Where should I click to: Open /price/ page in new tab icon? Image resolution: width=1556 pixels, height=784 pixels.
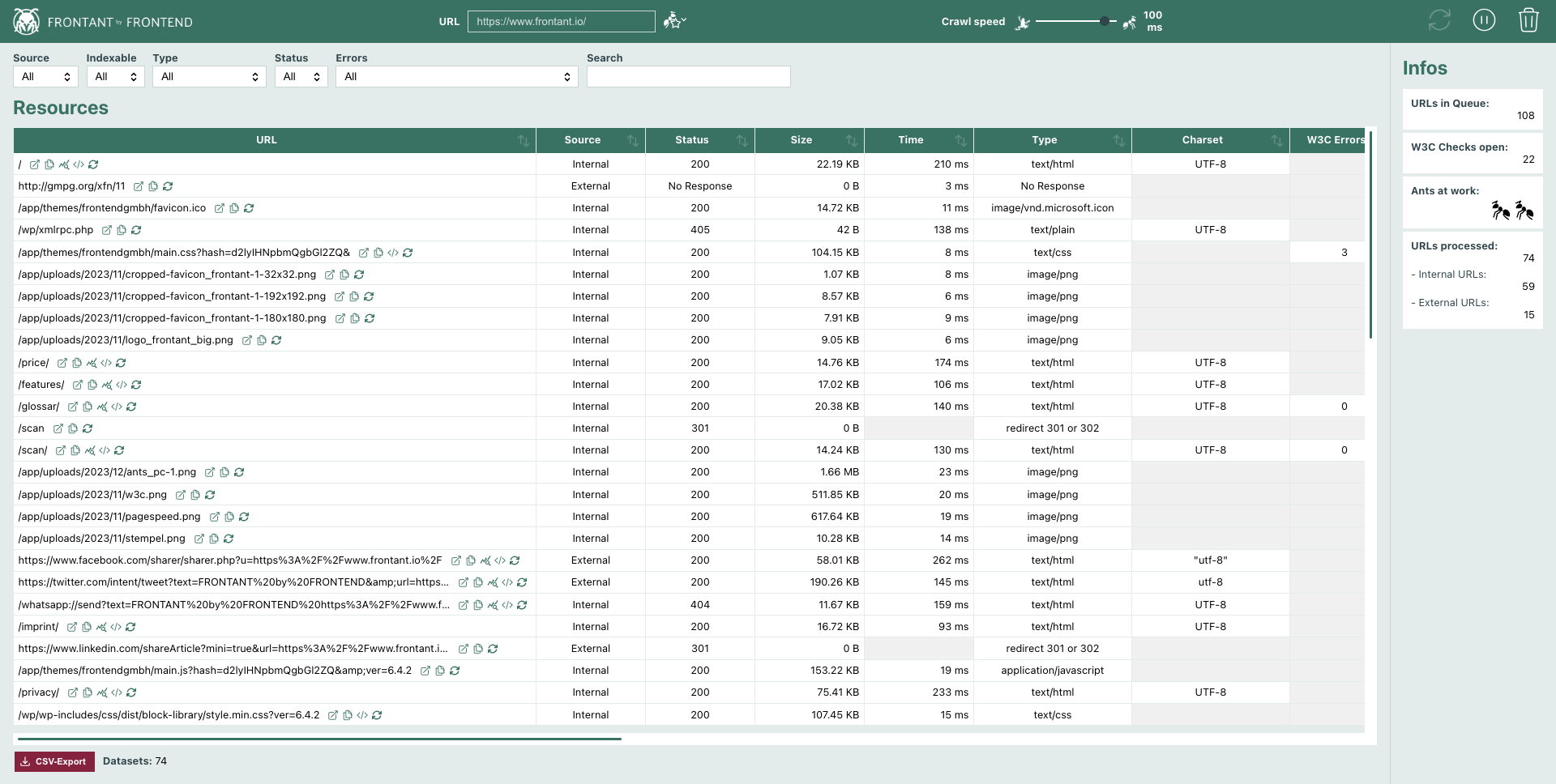(x=62, y=363)
